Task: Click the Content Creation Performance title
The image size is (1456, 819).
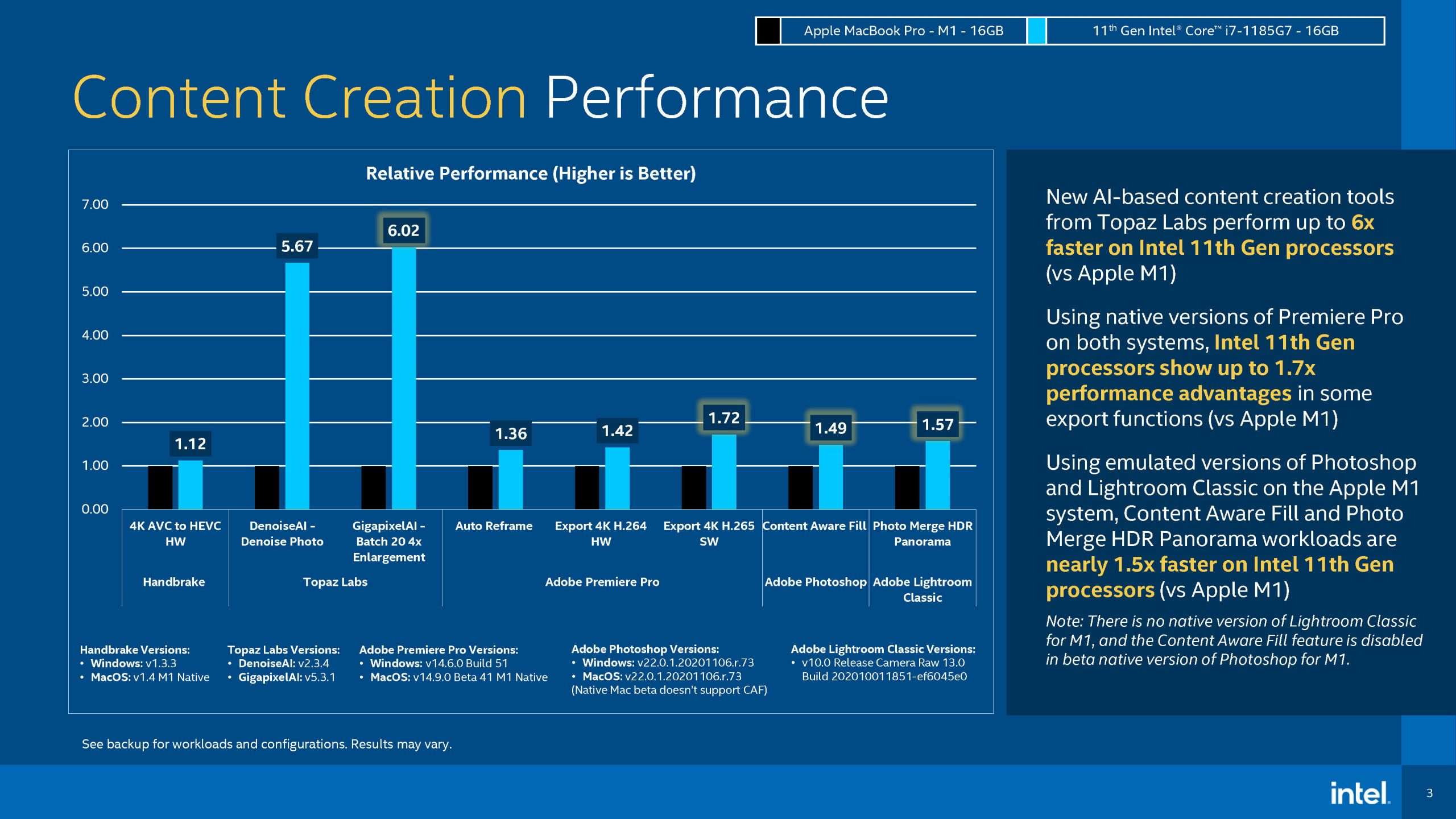Action: tap(481, 98)
